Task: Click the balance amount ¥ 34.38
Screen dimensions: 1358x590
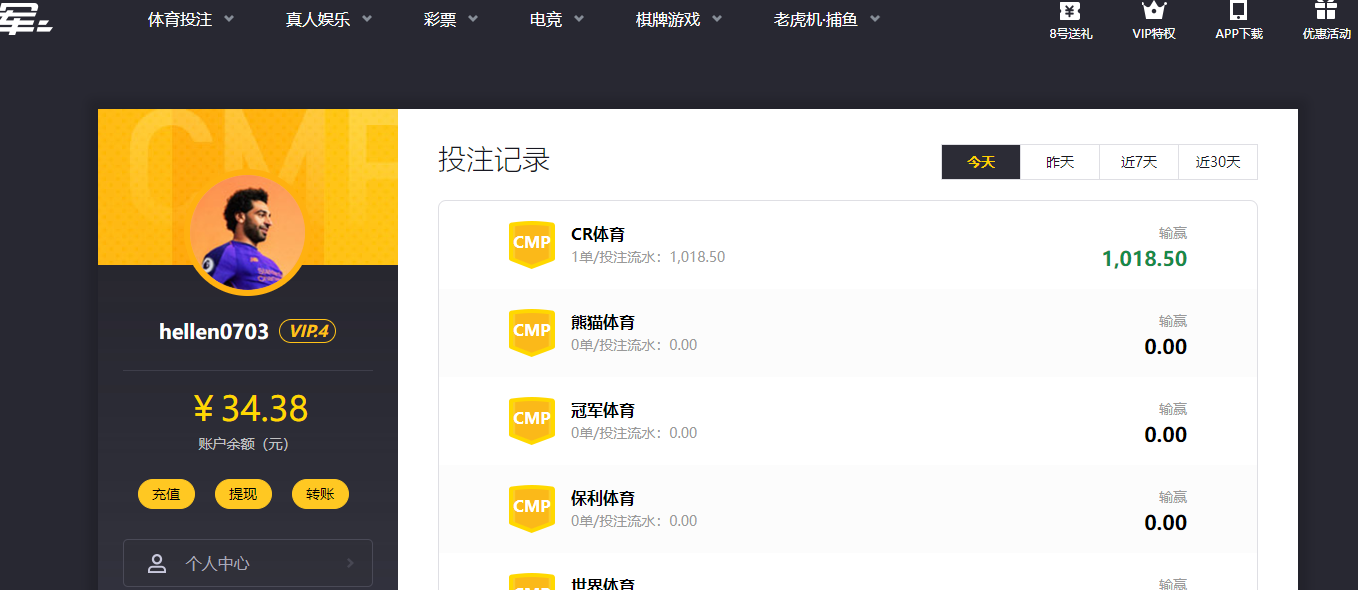Action: point(250,409)
